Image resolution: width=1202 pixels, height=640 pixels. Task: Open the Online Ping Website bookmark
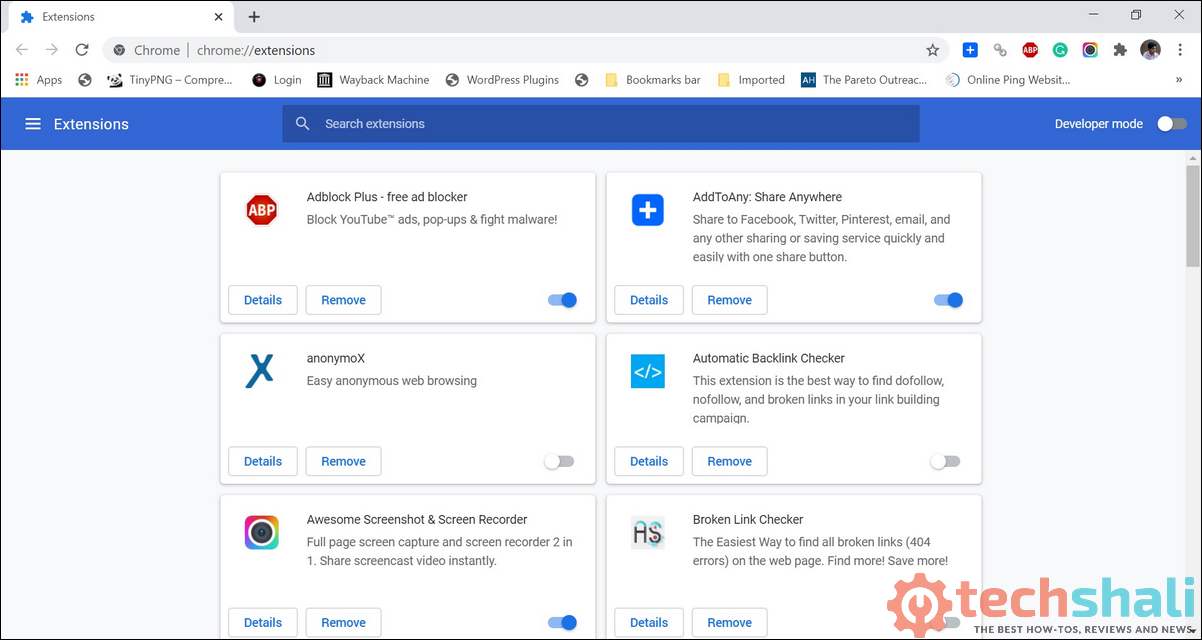[1008, 80]
